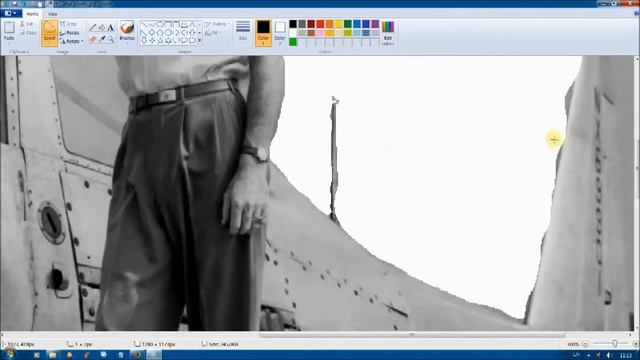Click the Copy button

point(28,33)
